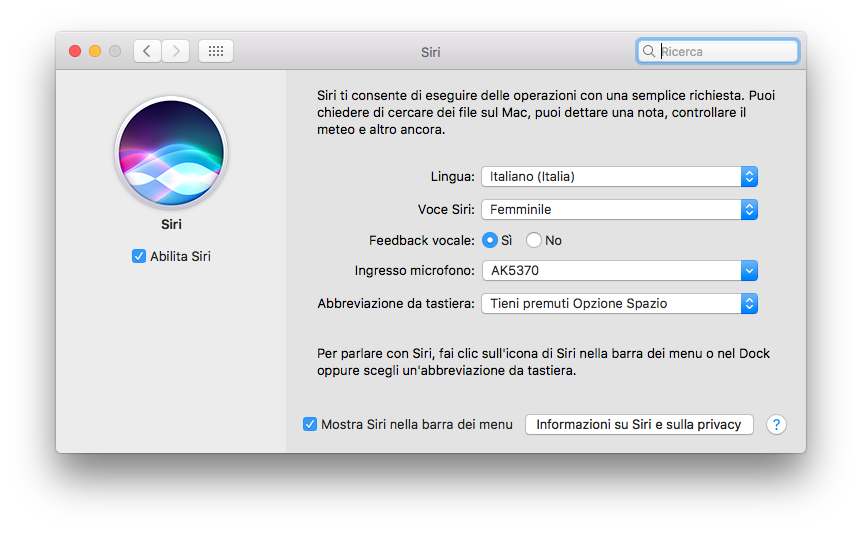Open the Voce Siri dropdown showing Femminile

pos(620,209)
